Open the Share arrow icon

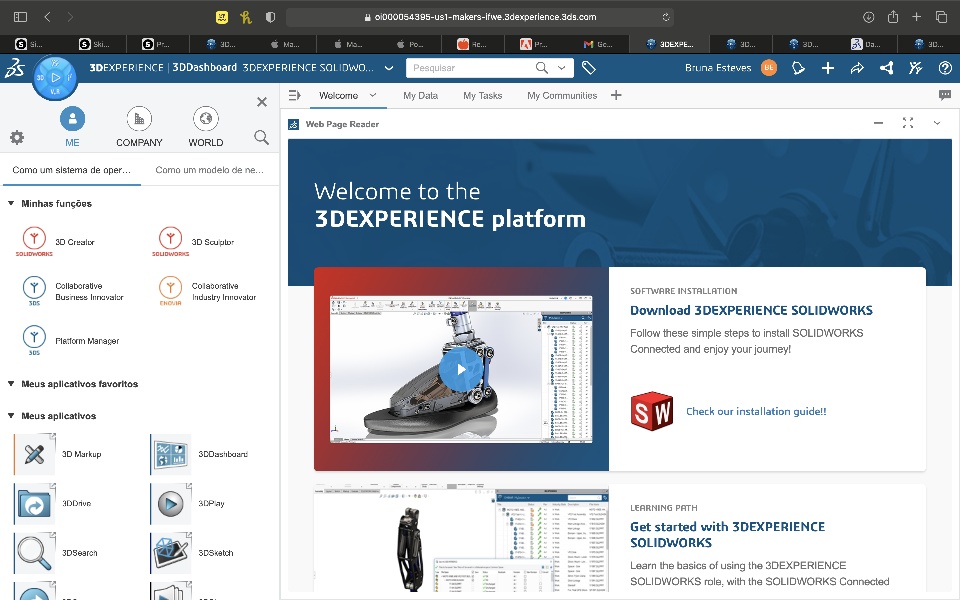[857, 68]
